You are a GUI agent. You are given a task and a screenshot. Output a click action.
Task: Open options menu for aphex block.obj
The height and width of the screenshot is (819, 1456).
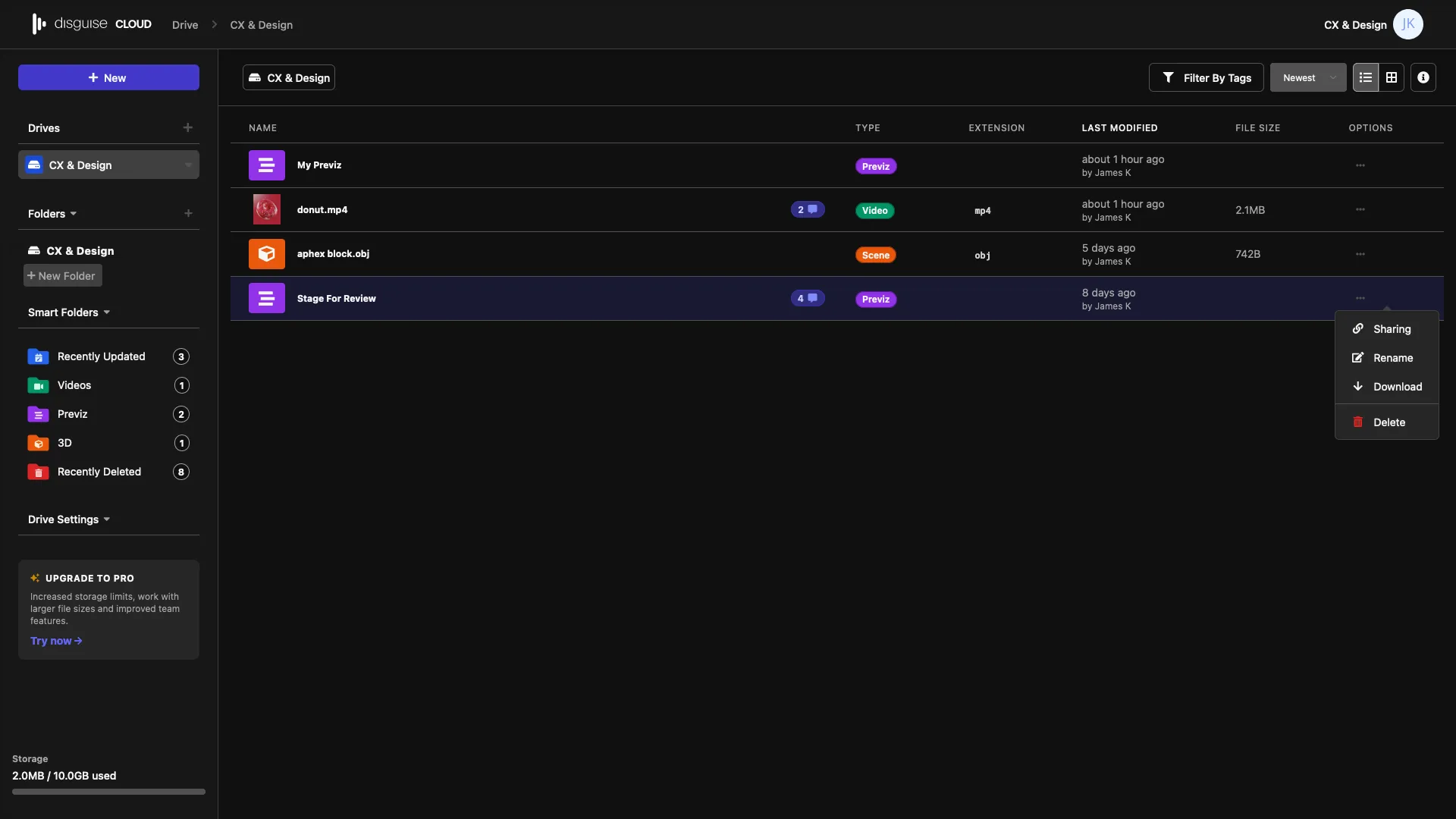tap(1360, 254)
